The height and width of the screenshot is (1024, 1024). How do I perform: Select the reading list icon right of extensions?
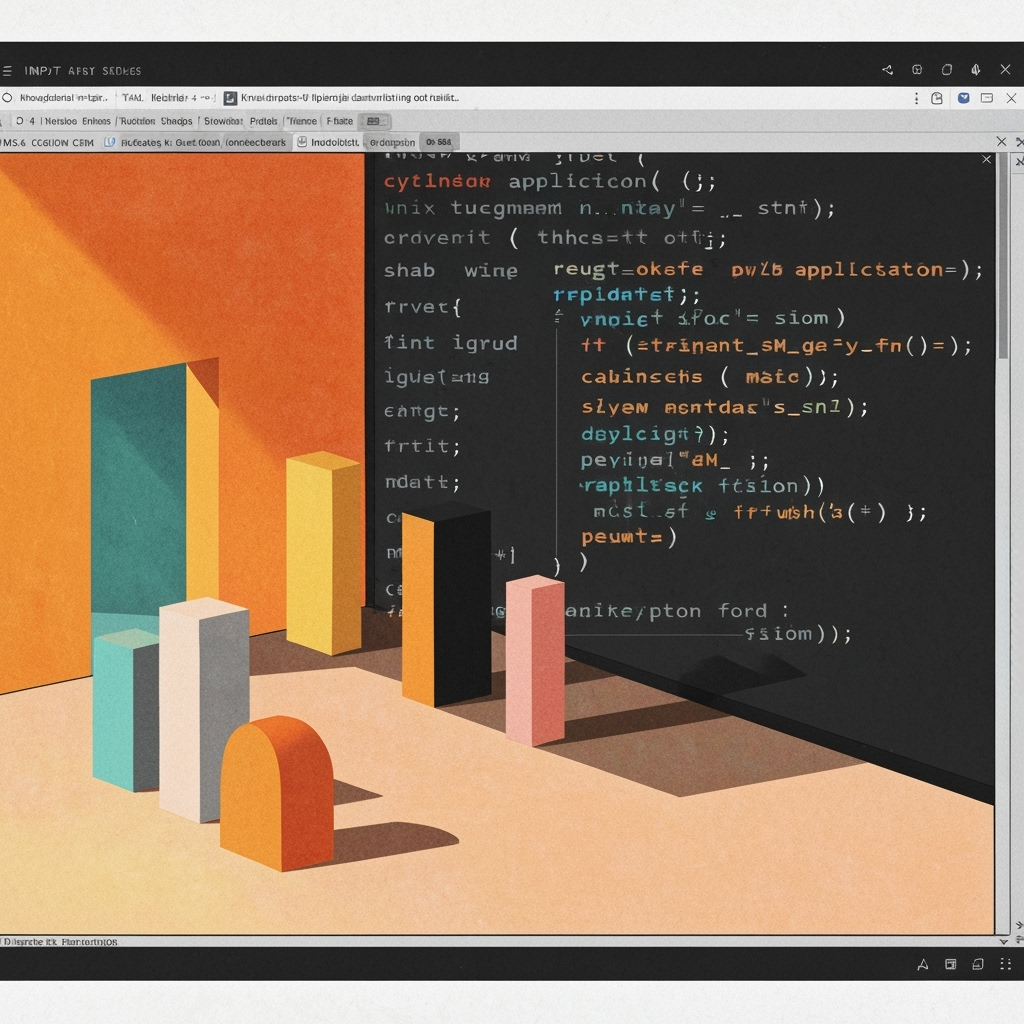pos(987,98)
